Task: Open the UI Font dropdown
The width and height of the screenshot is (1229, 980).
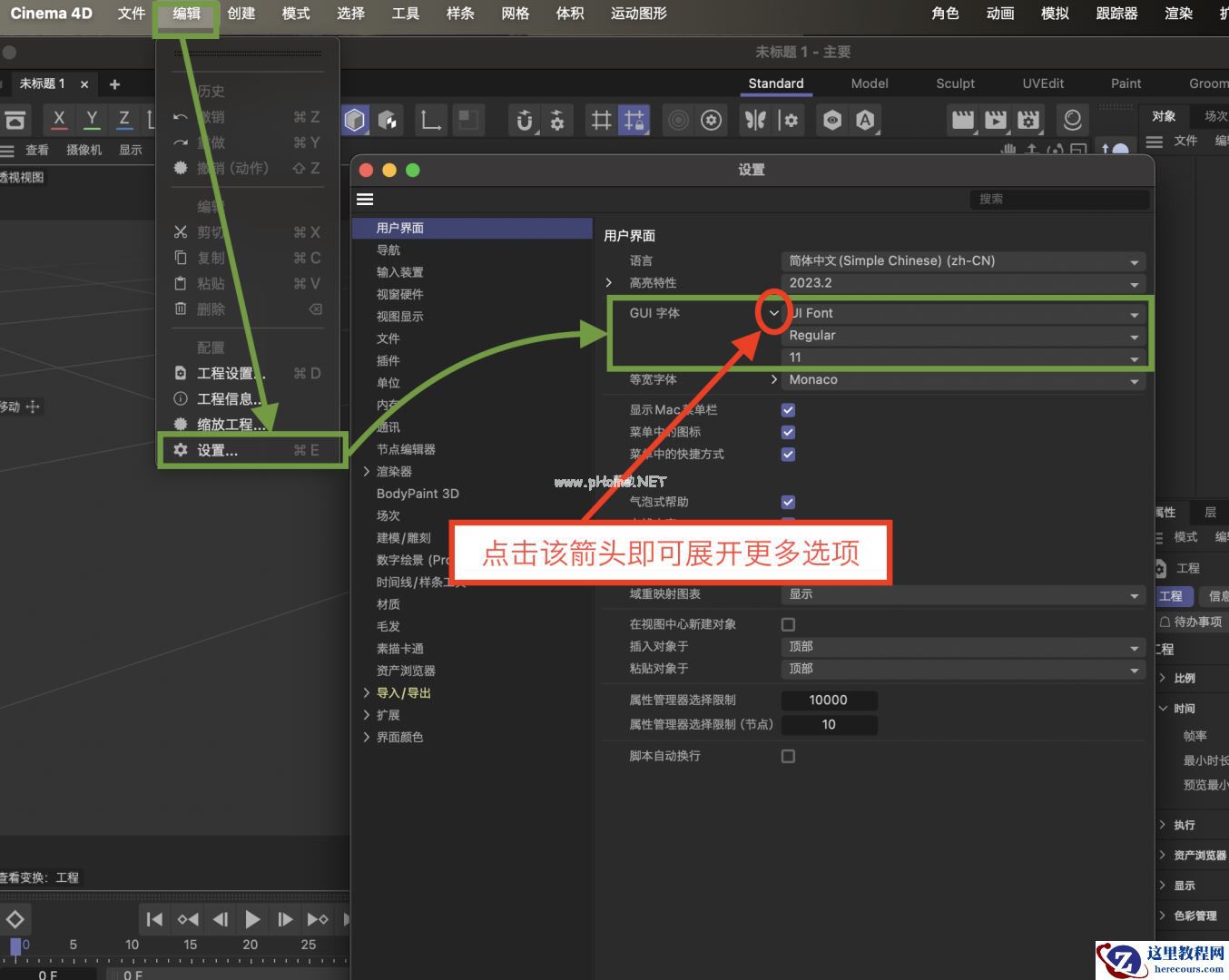Action: point(963,313)
